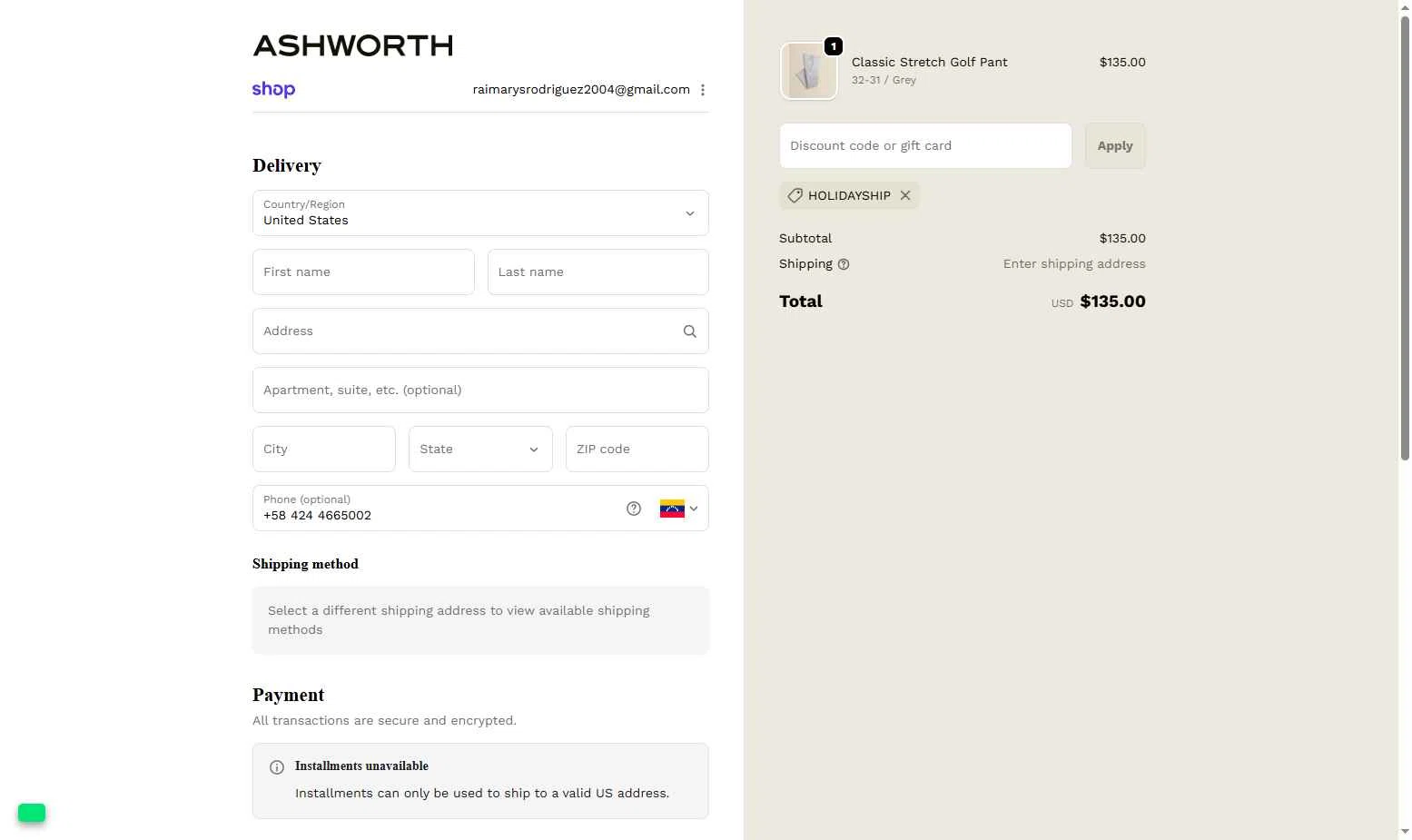Focus the Last name field
This screenshot has height=840, width=1412.
pyautogui.click(x=597, y=272)
